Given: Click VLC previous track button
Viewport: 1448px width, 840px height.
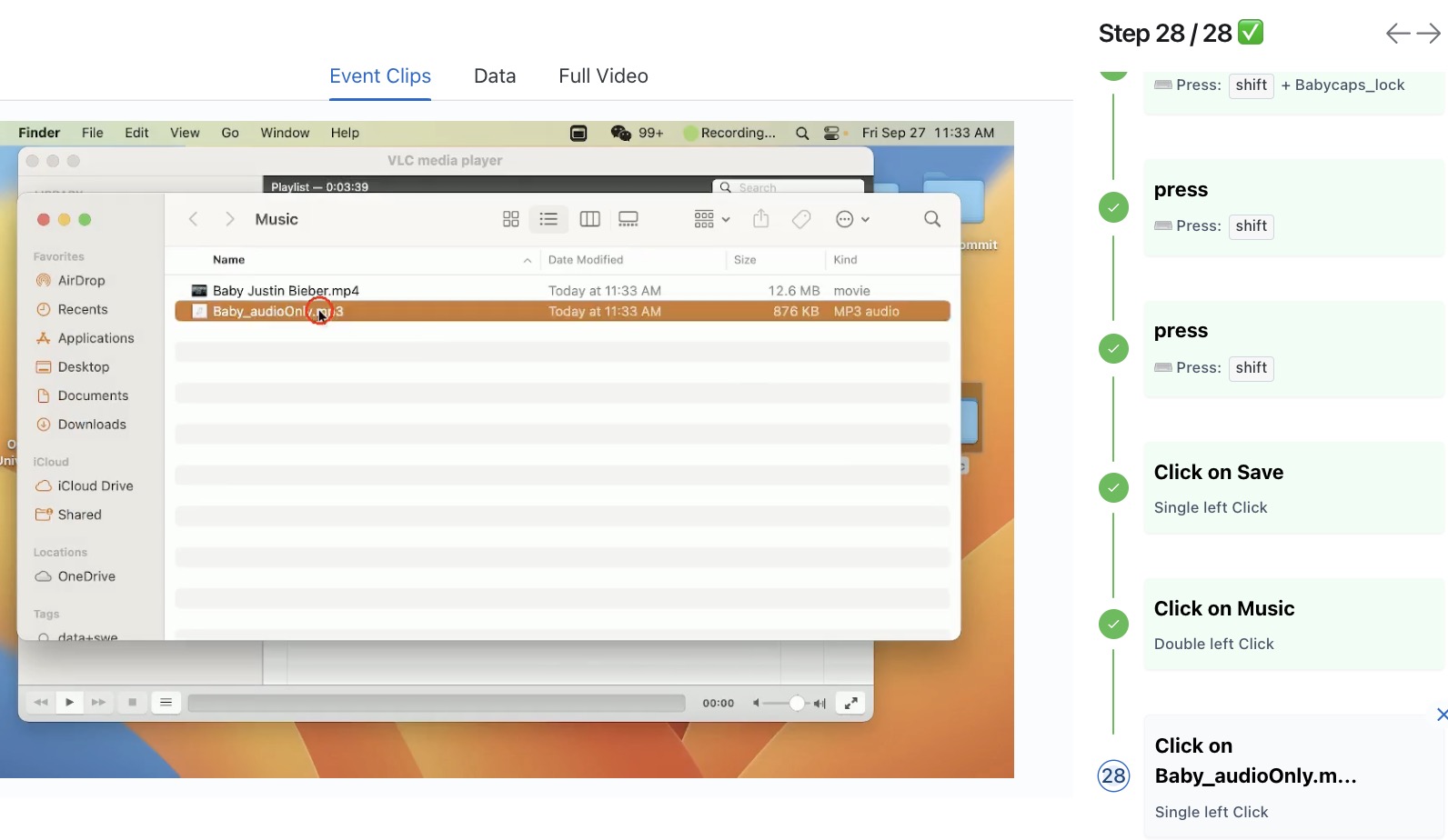Looking at the screenshot, I should [41, 703].
